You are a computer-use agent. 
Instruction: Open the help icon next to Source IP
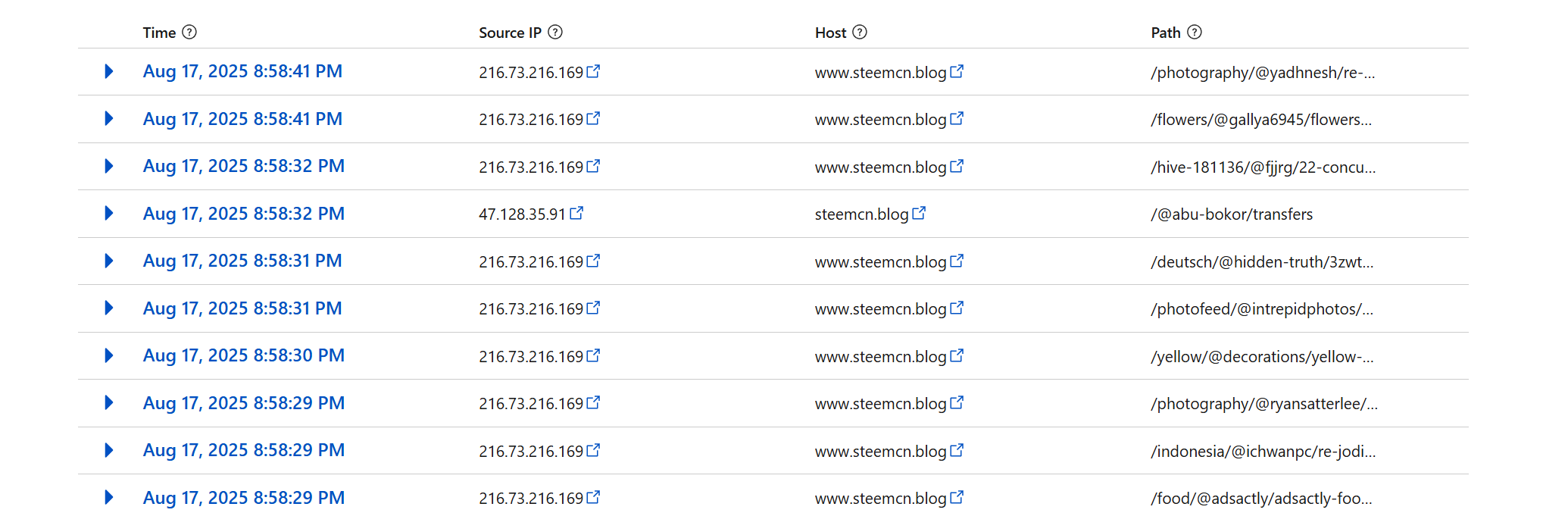pyautogui.click(x=555, y=32)
